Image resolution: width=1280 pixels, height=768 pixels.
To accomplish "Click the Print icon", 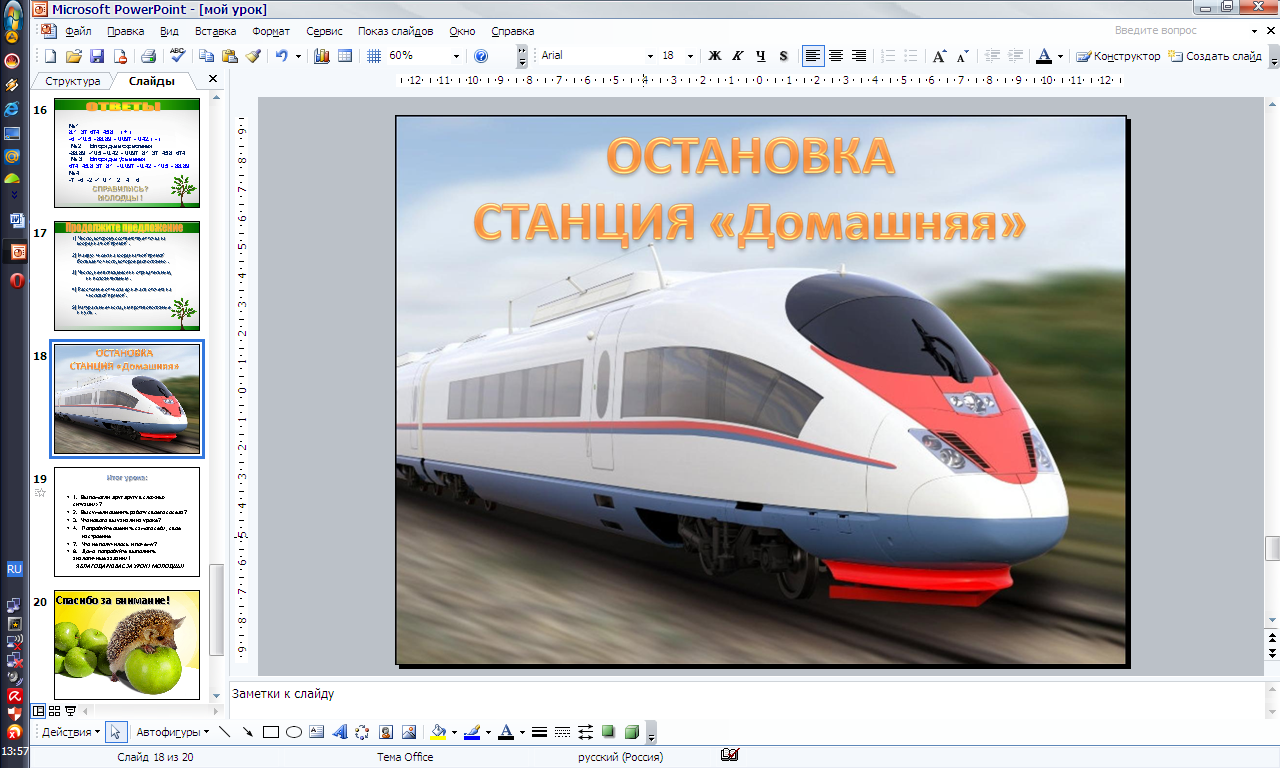I will pos(148,56).
